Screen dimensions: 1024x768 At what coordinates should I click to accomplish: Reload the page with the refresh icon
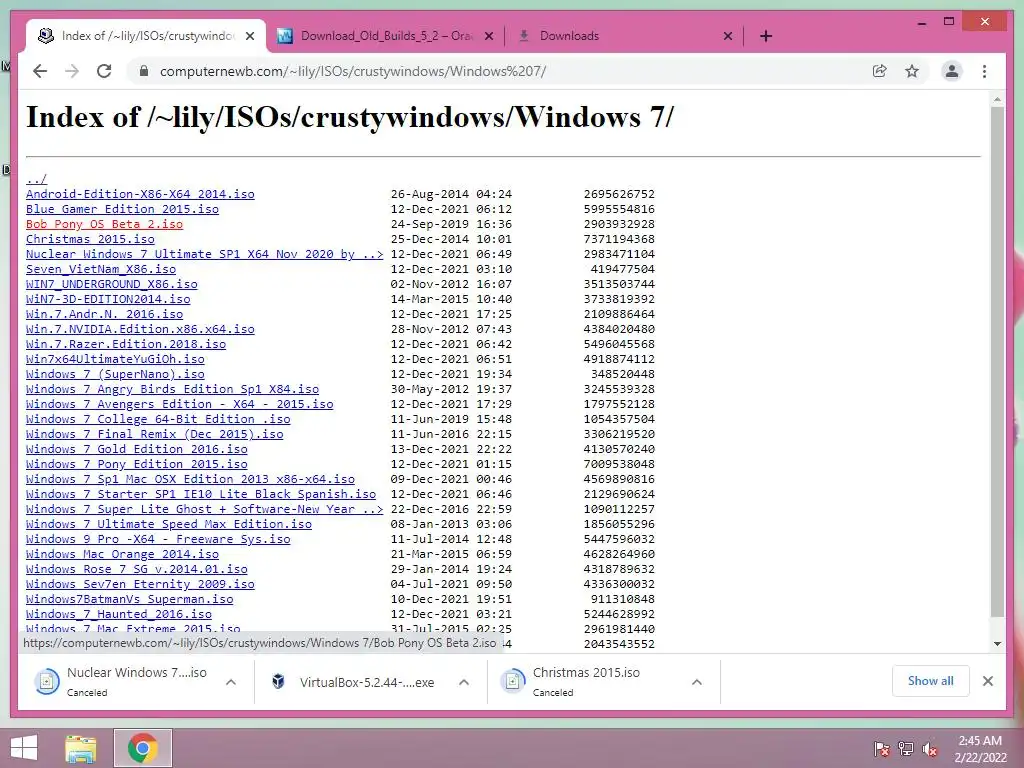(104, 71)
